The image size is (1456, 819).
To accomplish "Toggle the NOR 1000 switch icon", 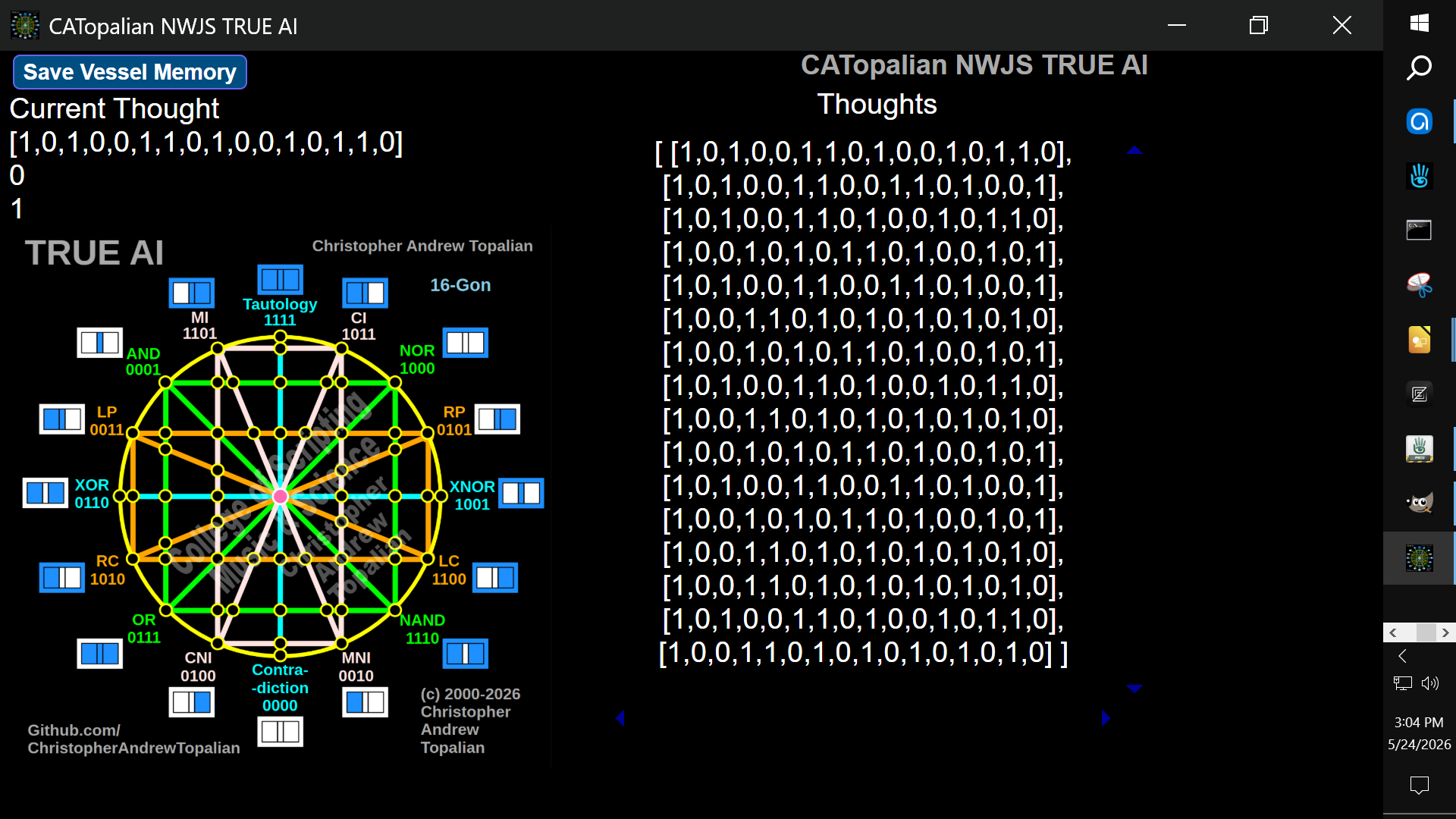I will (x=465, y=343).
